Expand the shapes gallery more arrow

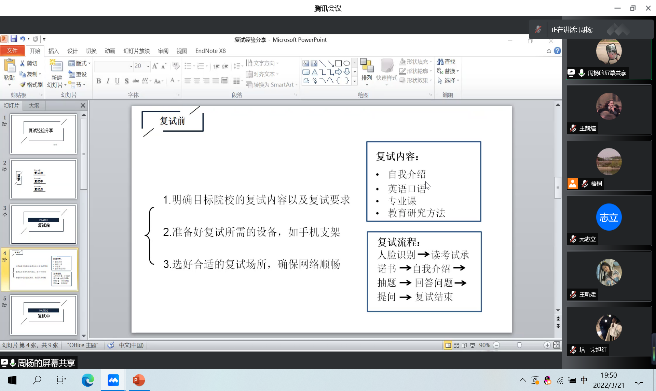pyautogui.click(x=354, y=81)
